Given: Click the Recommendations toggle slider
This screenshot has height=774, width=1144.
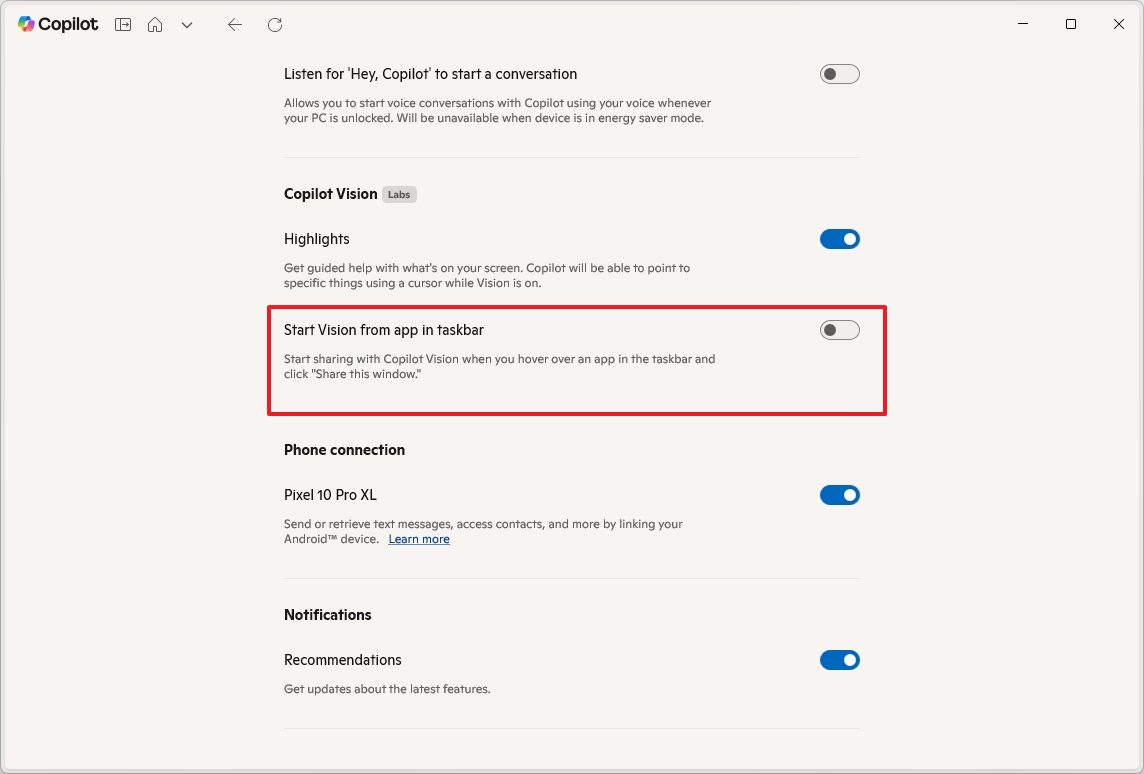Looking at the screenshot, I should (x=839, y=659).
